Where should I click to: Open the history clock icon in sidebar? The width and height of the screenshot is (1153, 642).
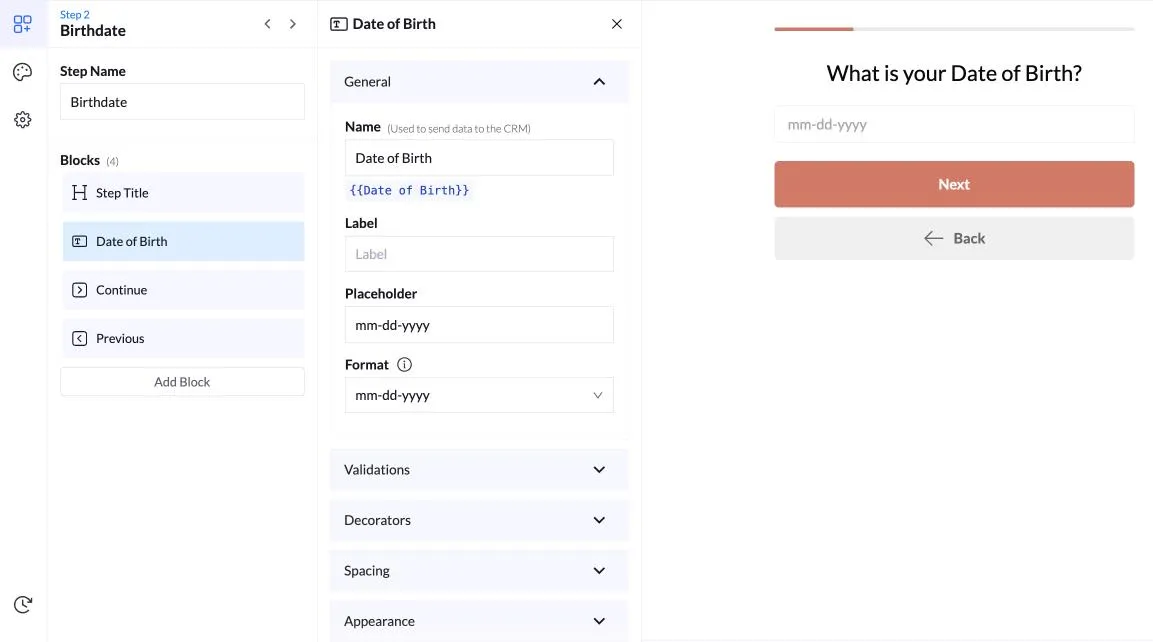pos(23,604)
